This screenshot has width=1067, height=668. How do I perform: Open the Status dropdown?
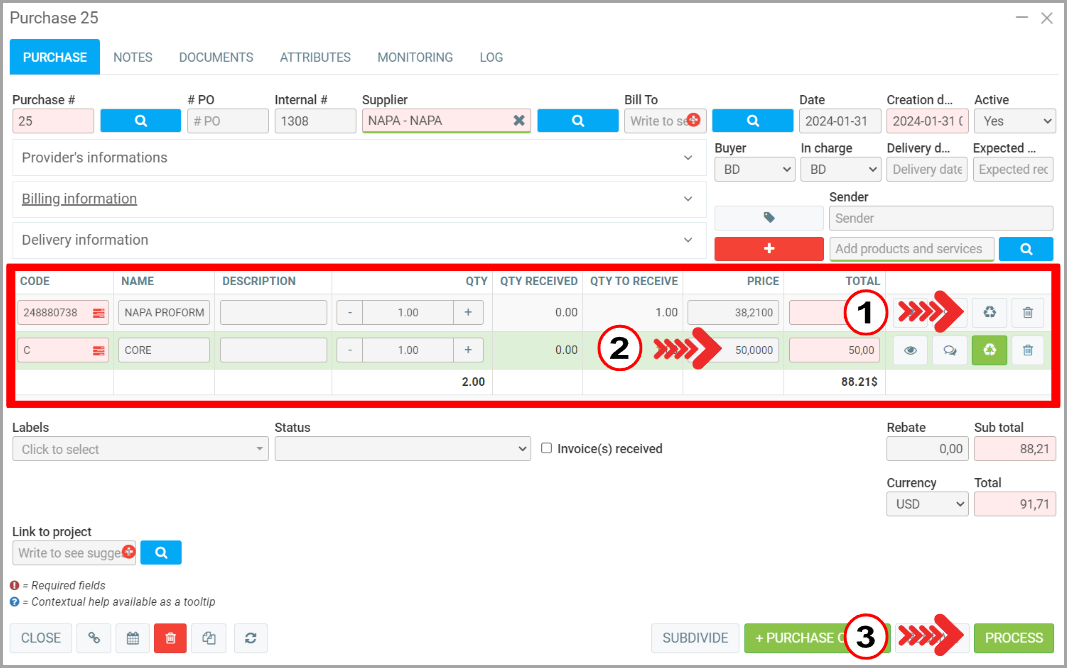[402, 449]
